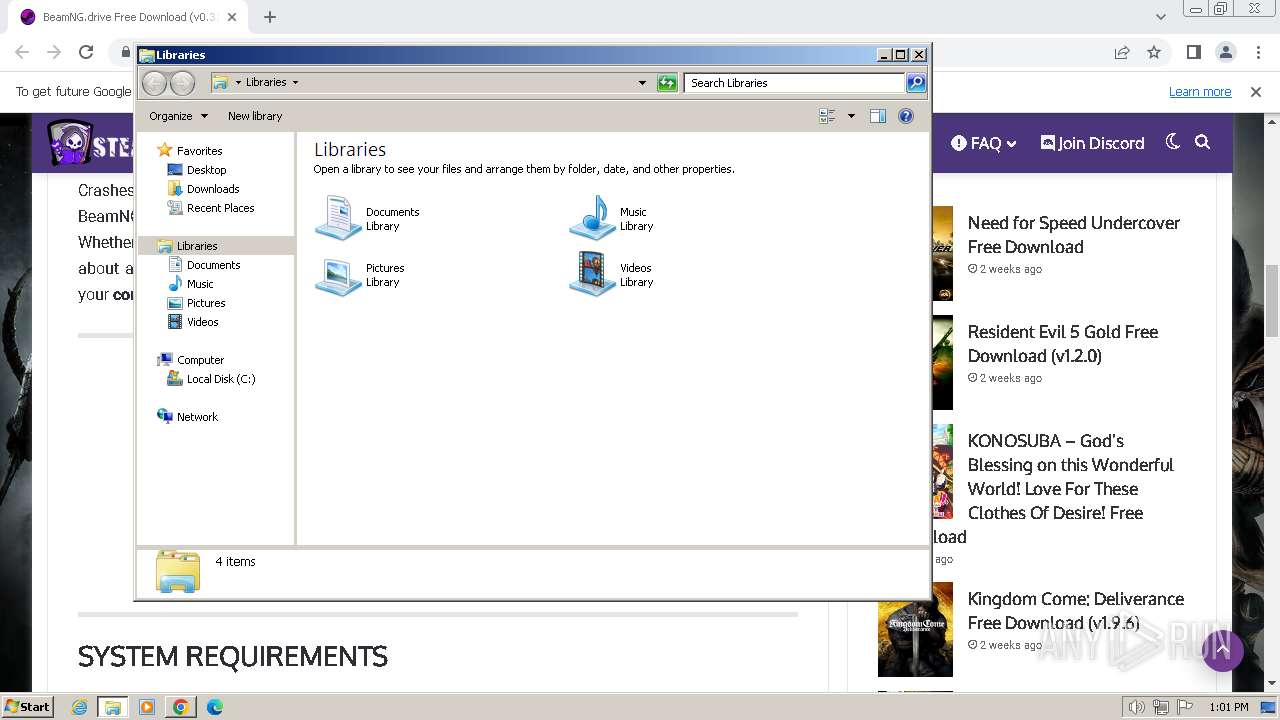The height and width of the screenshot is (720, 1280).
Task: Click Join Discord link
Action: [1092, 143]
